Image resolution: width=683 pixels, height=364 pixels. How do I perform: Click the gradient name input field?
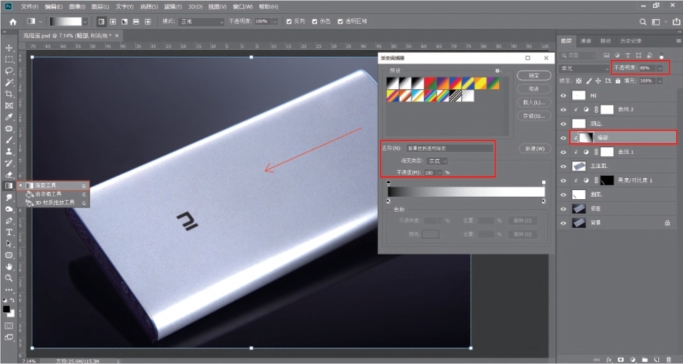[x=449, y=148]
